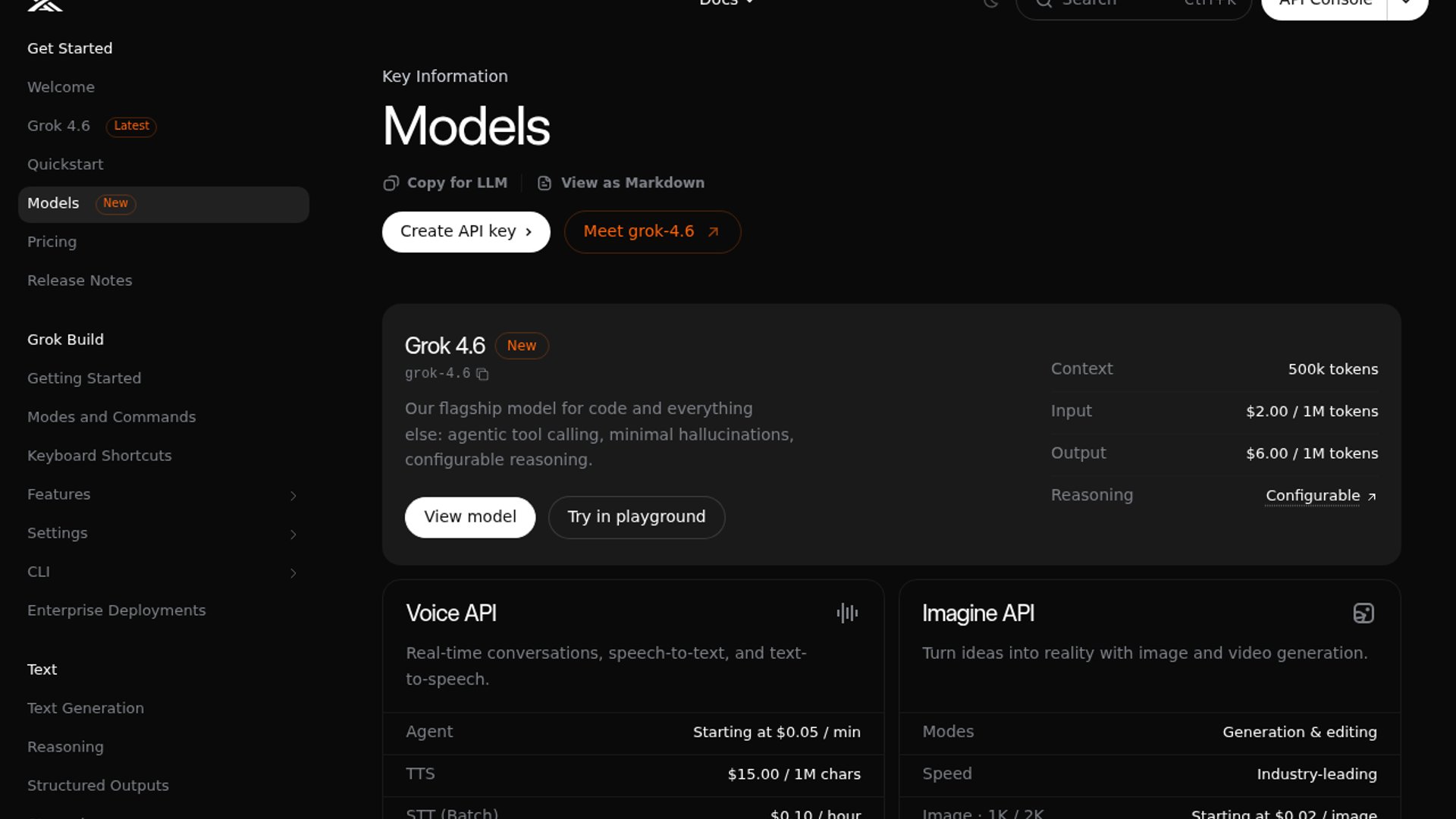Click the arrow on Meet grok-4.6
This screenshot has height=819, width=1456.
(713, 232)
